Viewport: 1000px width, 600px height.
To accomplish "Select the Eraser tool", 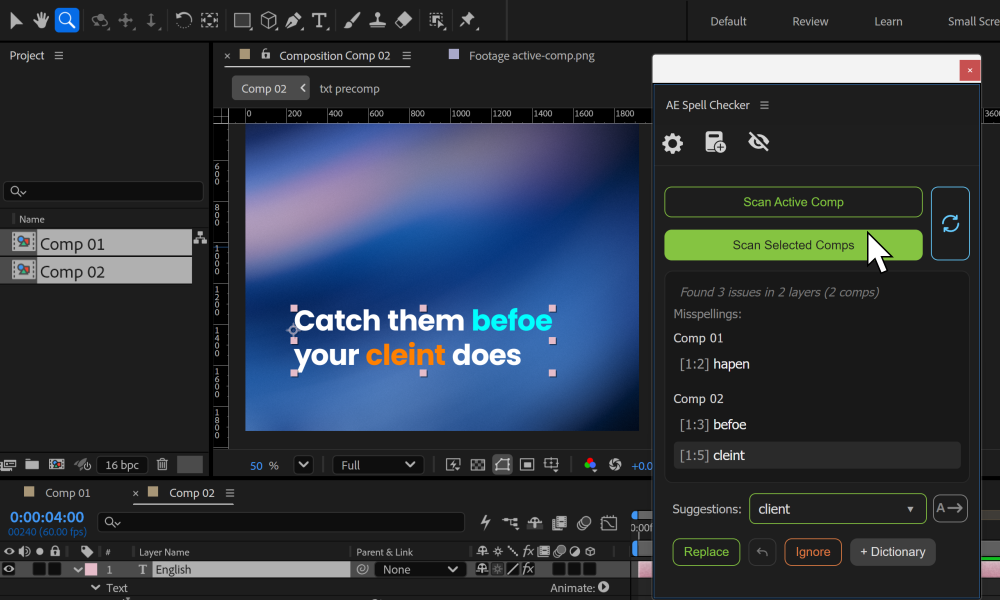I will [x=403, y=20].
